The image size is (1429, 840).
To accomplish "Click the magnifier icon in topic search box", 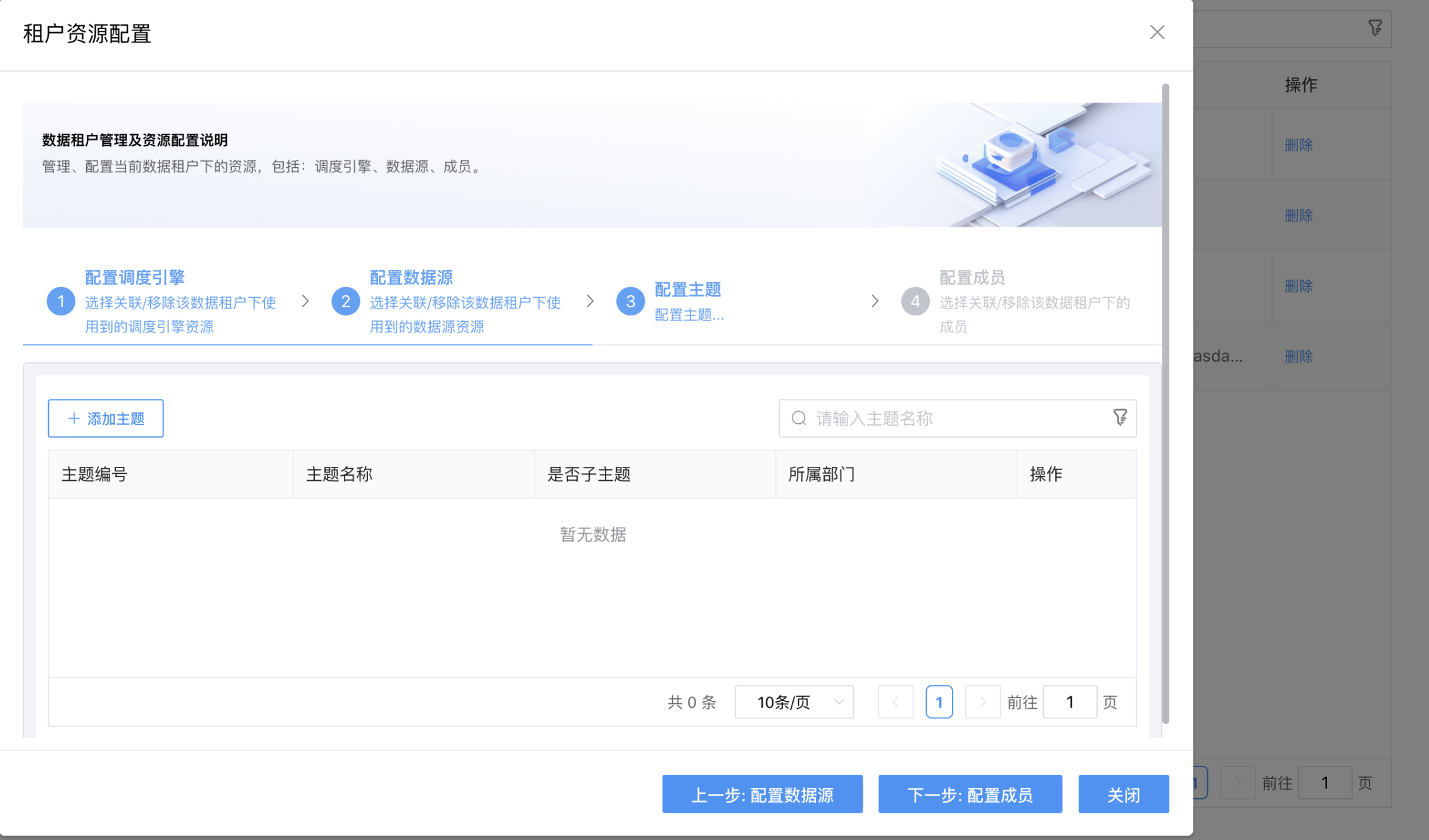I will pyautogui.click(x=797, y=418).
